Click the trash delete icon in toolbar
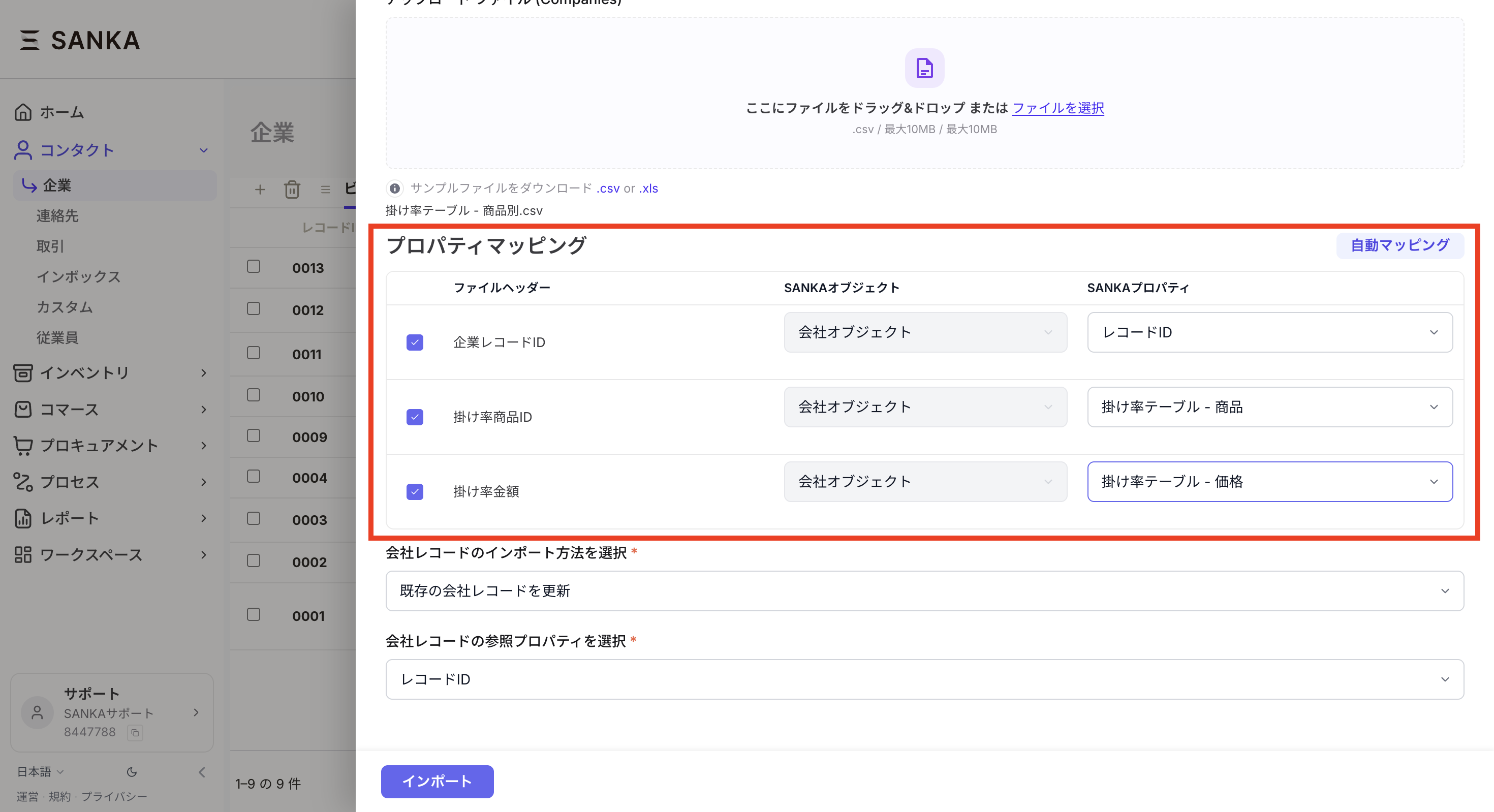Screen dimensions: 1494x812 [x=292, y=190]
